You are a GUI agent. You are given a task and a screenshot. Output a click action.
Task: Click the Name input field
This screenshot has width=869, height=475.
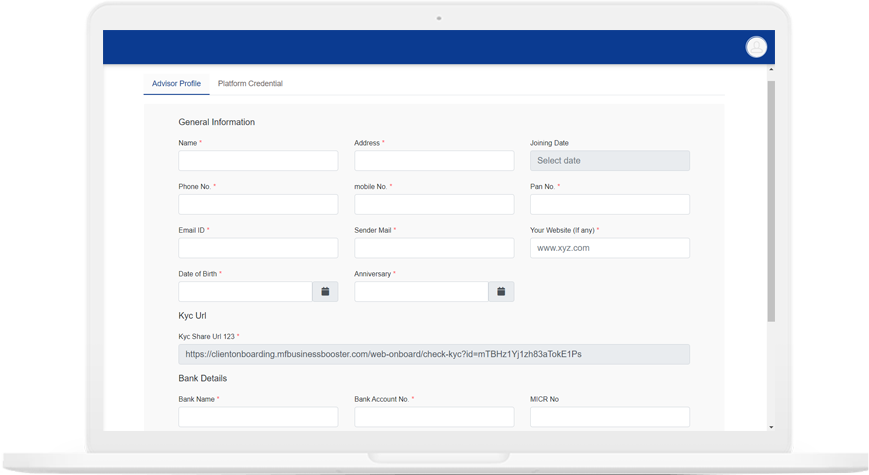pyautogui.click(x=258, y=161)
